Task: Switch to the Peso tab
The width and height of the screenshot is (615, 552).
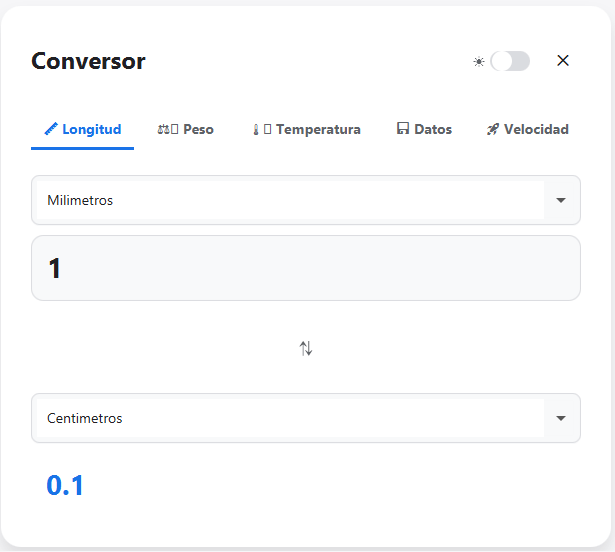Action: (x=197, y=129)
